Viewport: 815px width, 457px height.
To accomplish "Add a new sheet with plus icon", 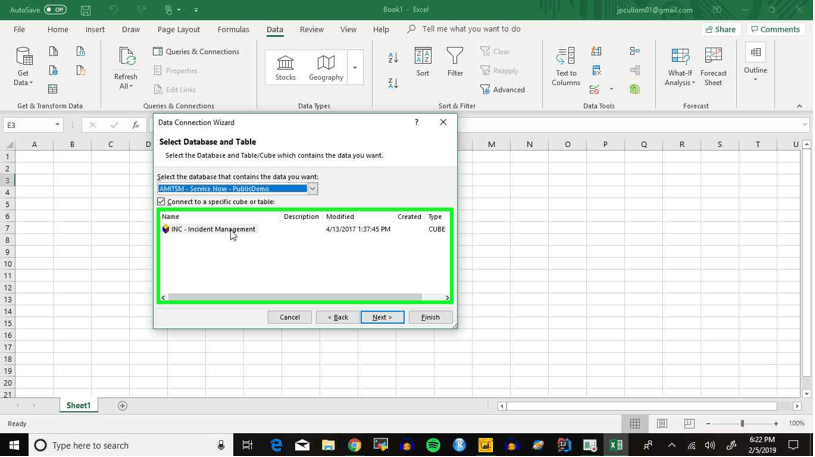I will click(x=123, y=406).
